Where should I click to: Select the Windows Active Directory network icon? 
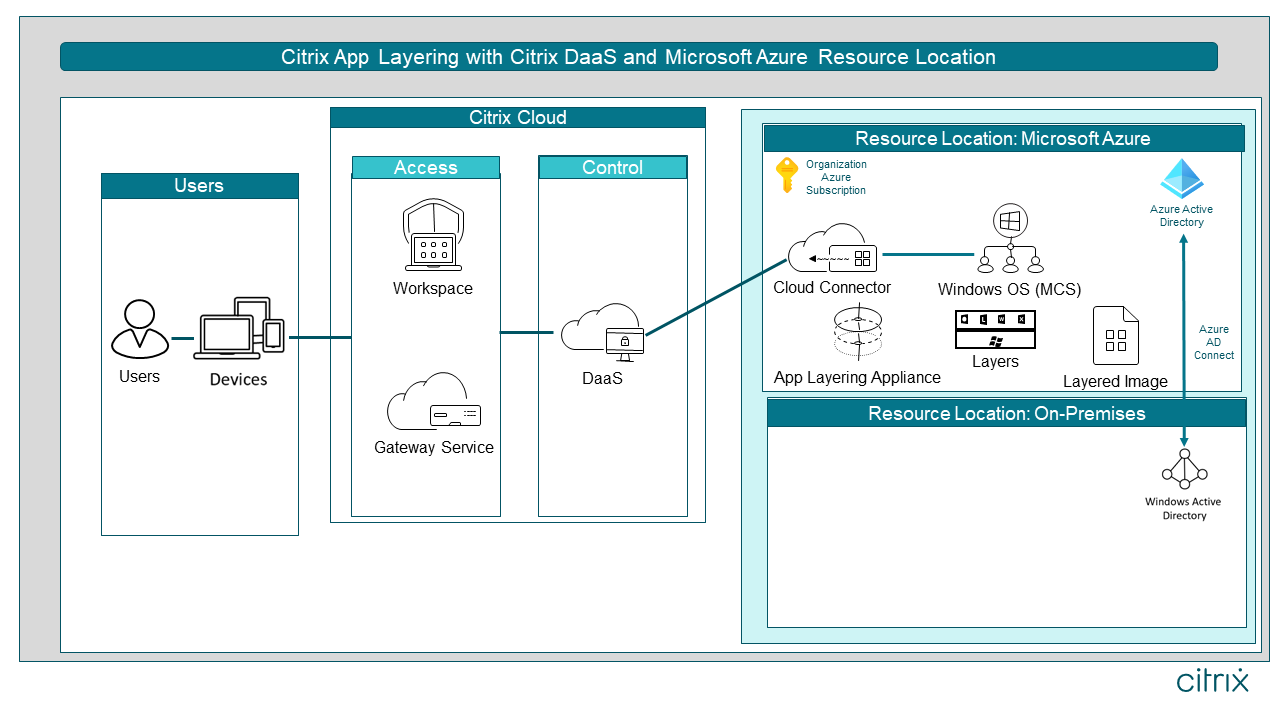coord(1185,470)
